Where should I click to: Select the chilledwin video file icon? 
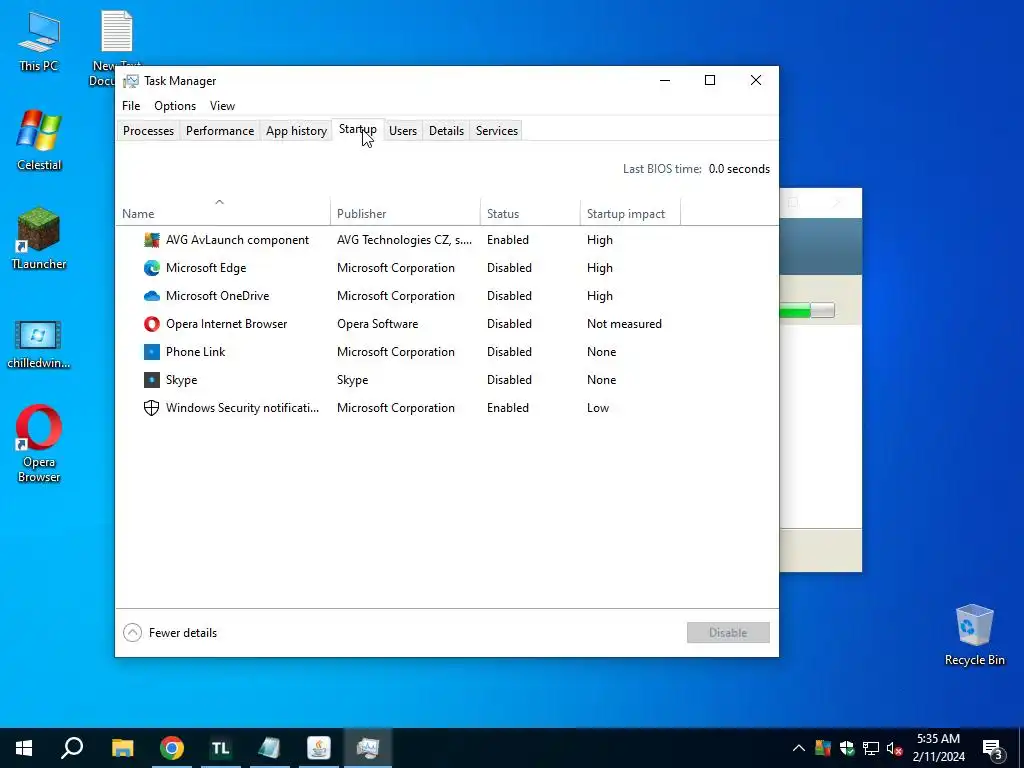39,344
